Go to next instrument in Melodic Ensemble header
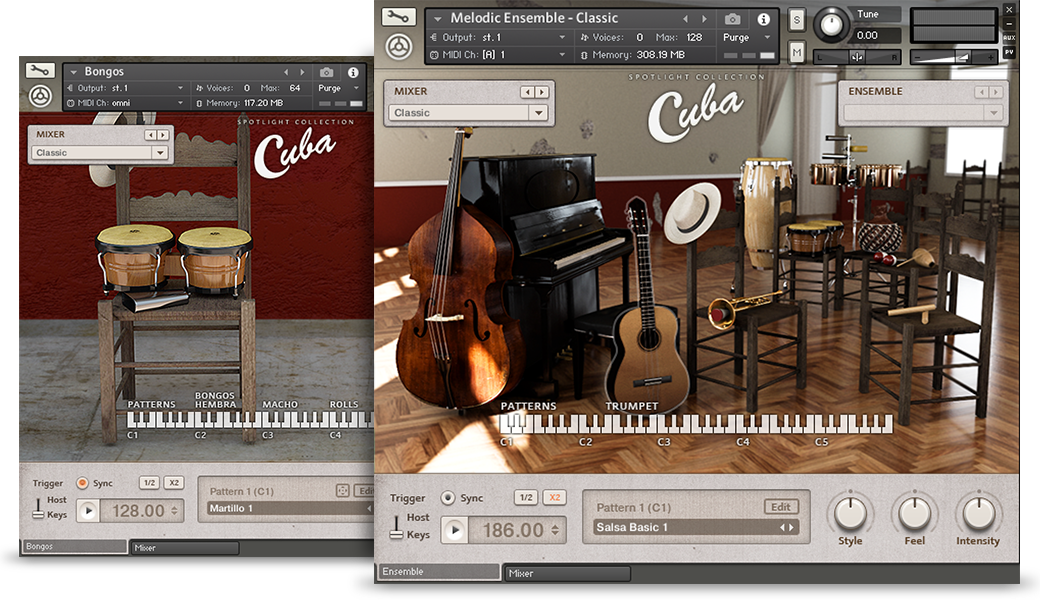 point(704,19)
